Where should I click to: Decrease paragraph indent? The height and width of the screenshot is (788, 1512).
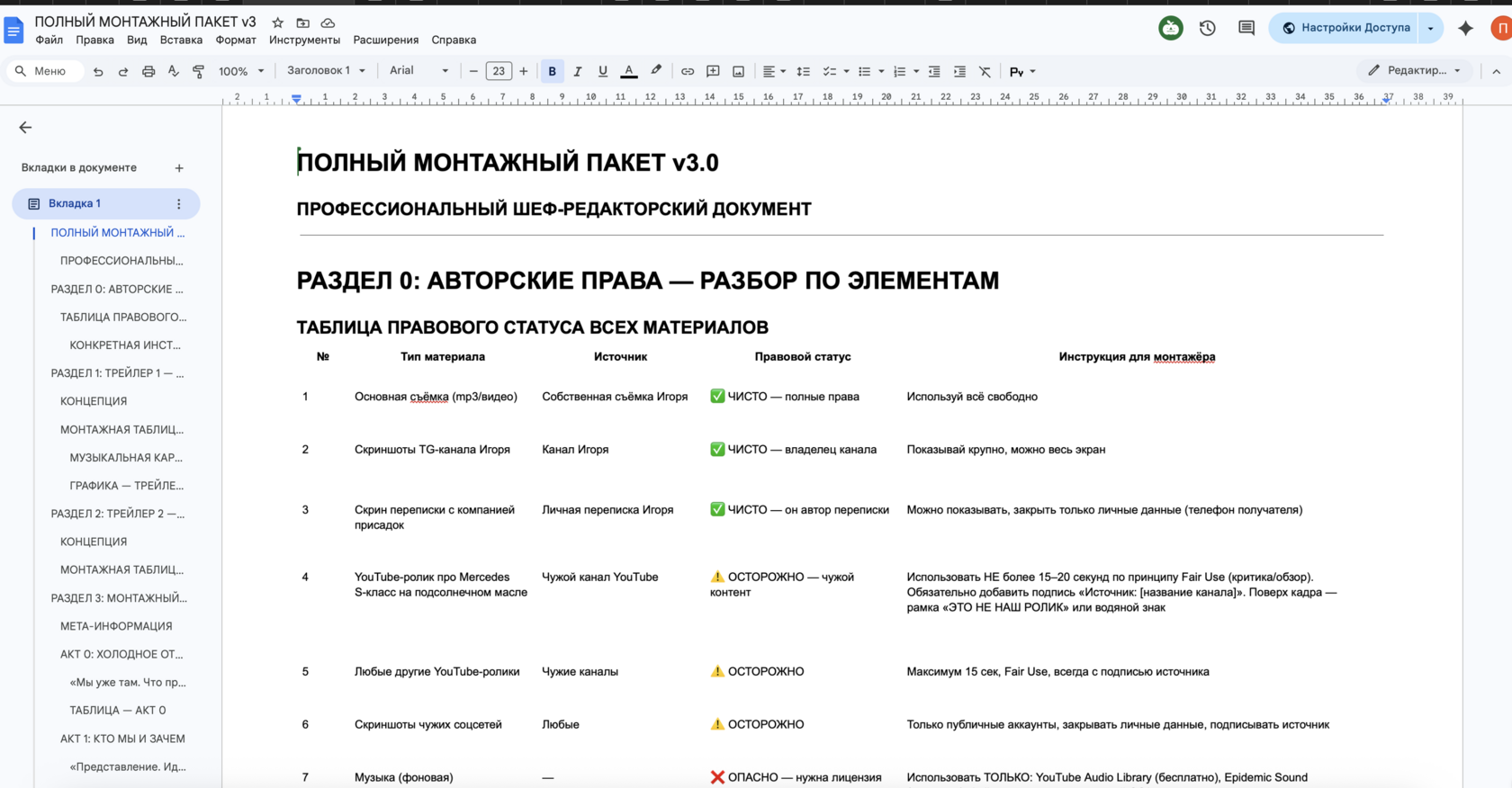[934, 71]
